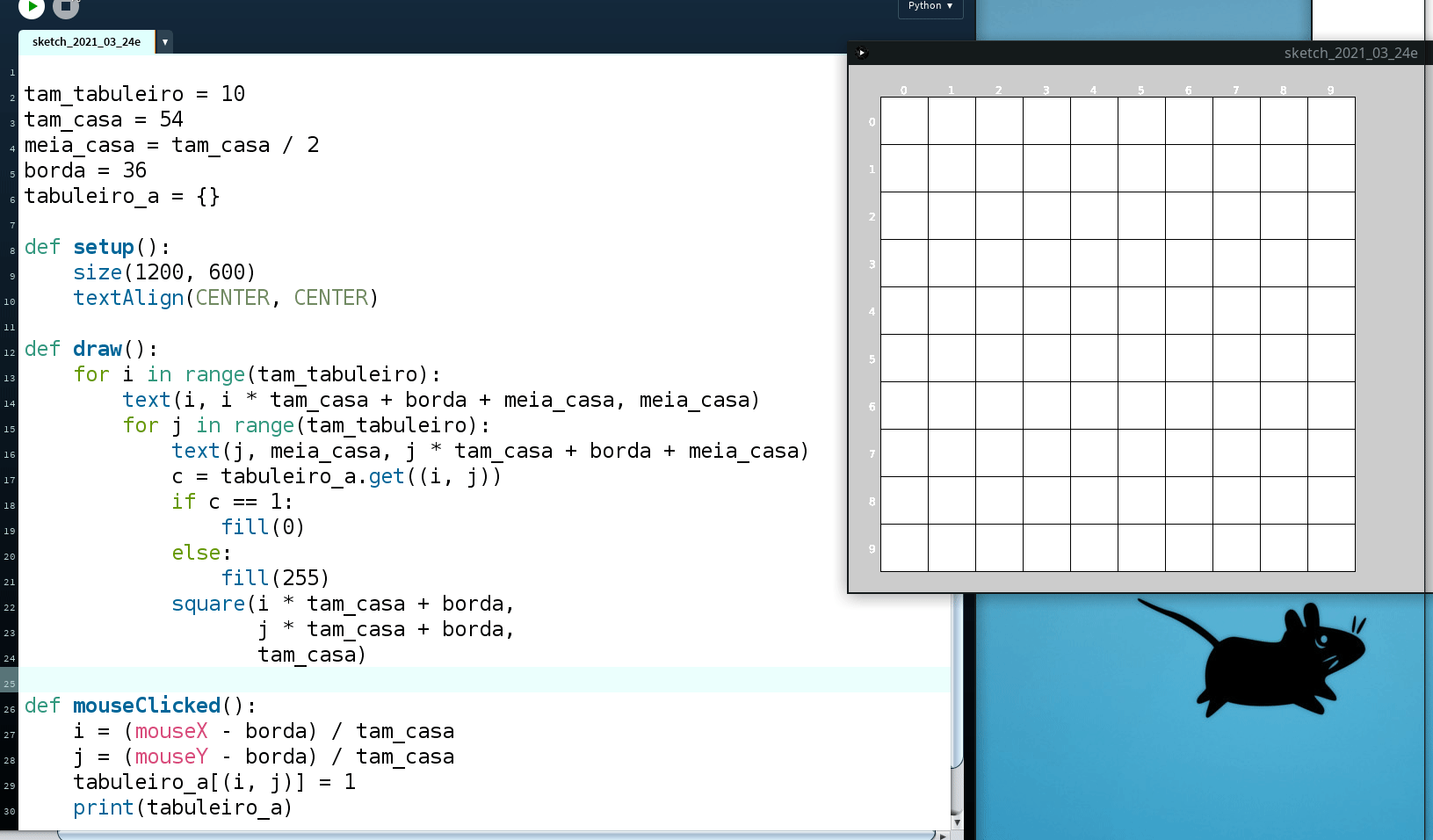Click the 'fill(255)' line
The image size is (1433, 840).
tap(275, 578)
